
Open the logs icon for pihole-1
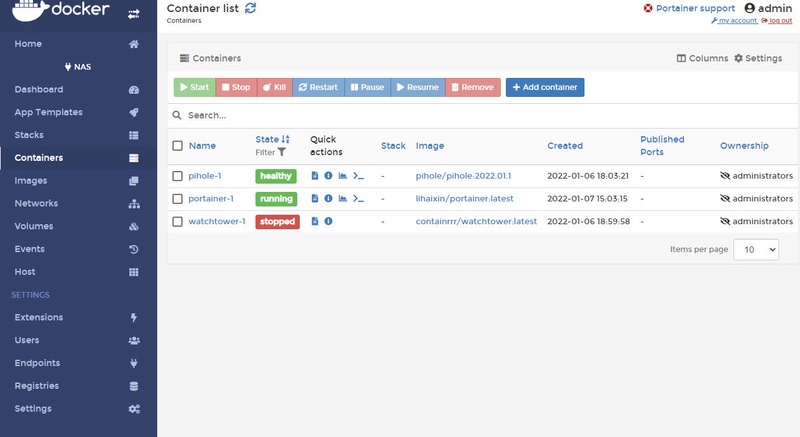point(315,175)
